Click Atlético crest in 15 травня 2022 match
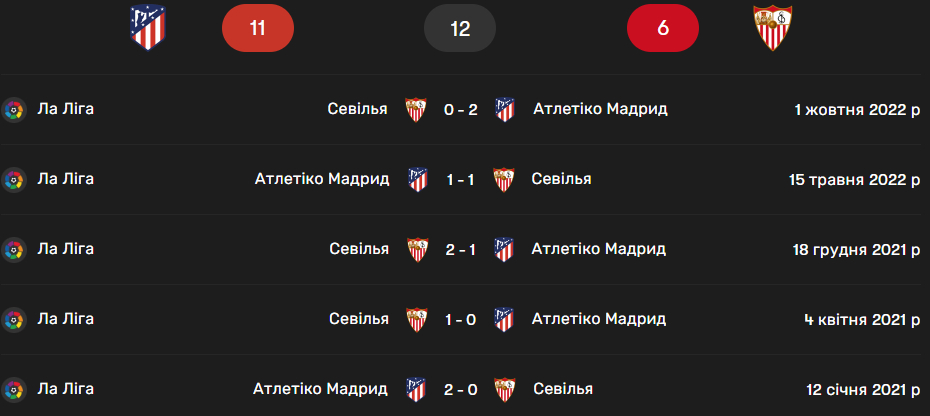930x416 pixels. tap(417, 180)
